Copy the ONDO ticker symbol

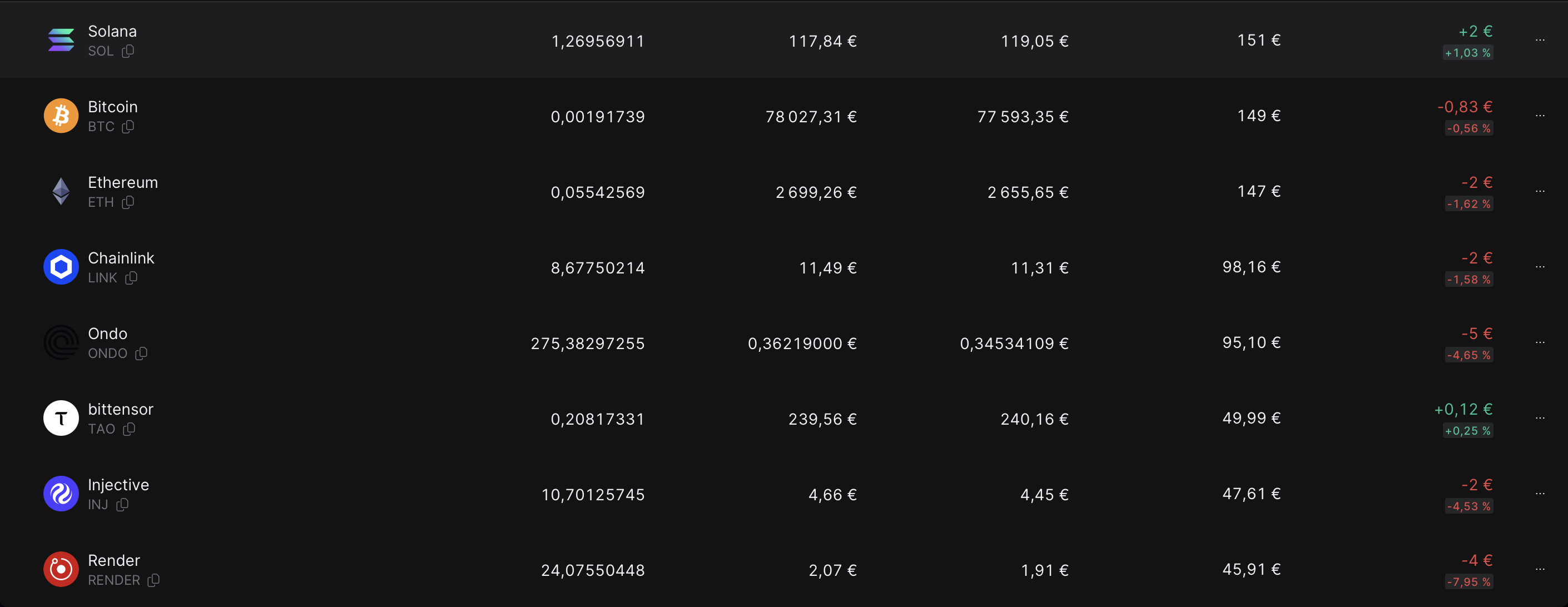(x=141, y=354)
